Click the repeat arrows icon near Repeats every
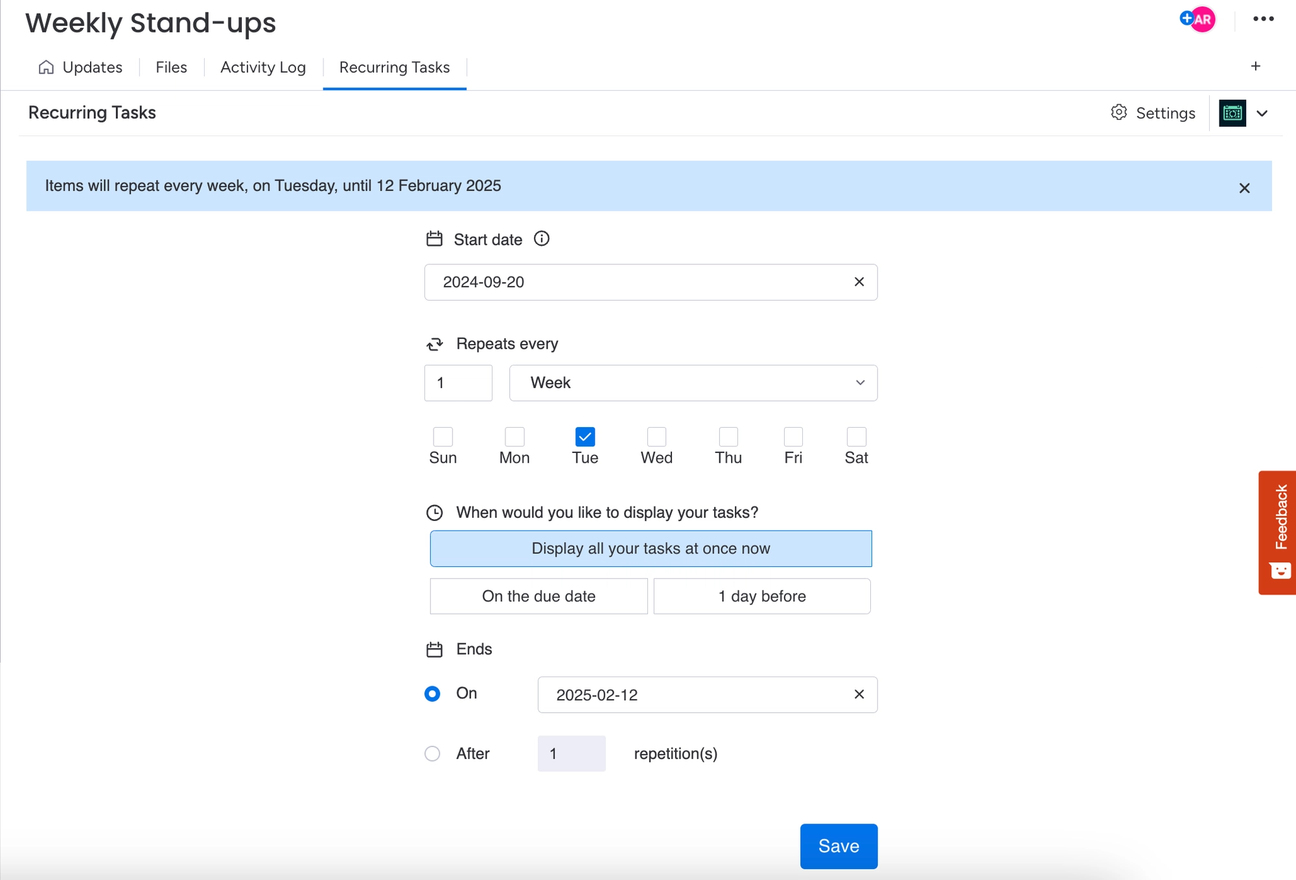The image size is (1296, 880). click(434, 343)
